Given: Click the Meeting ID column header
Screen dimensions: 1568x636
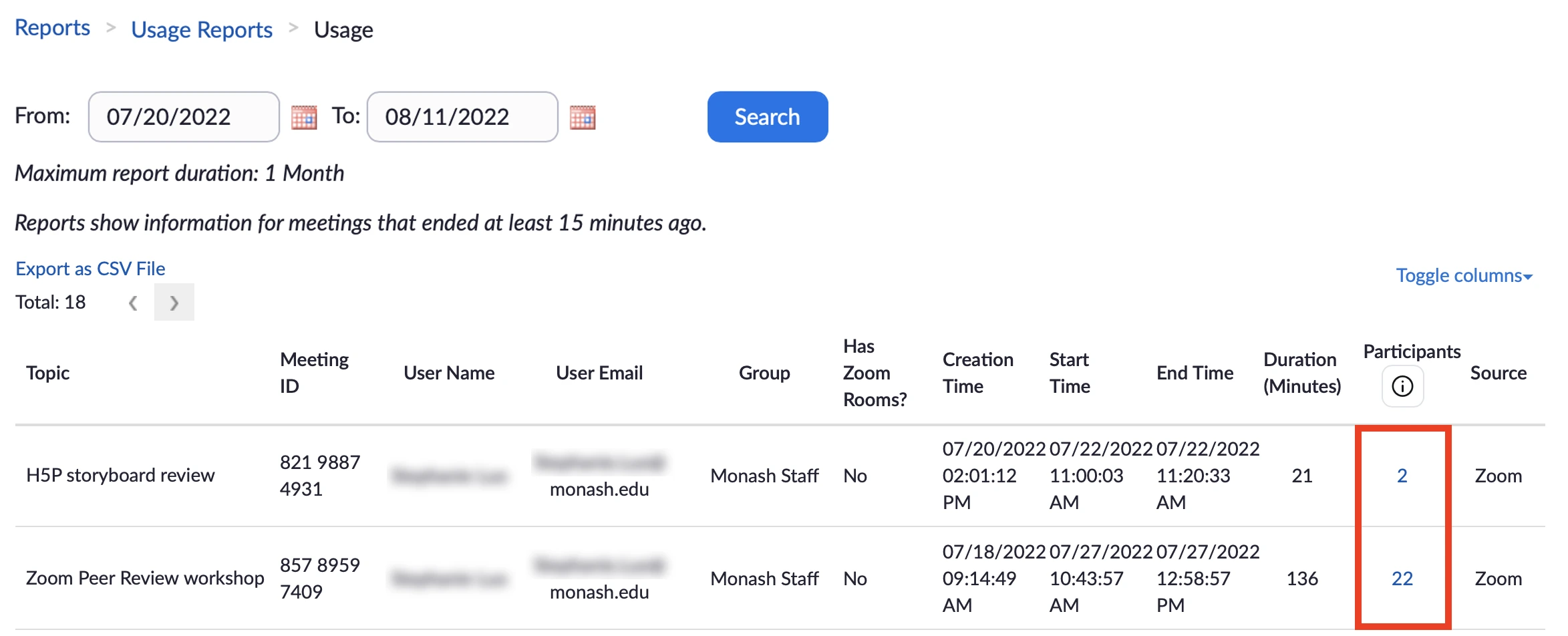Looking at the screenshot, I should pyautogui.click(x=314, y=373).
